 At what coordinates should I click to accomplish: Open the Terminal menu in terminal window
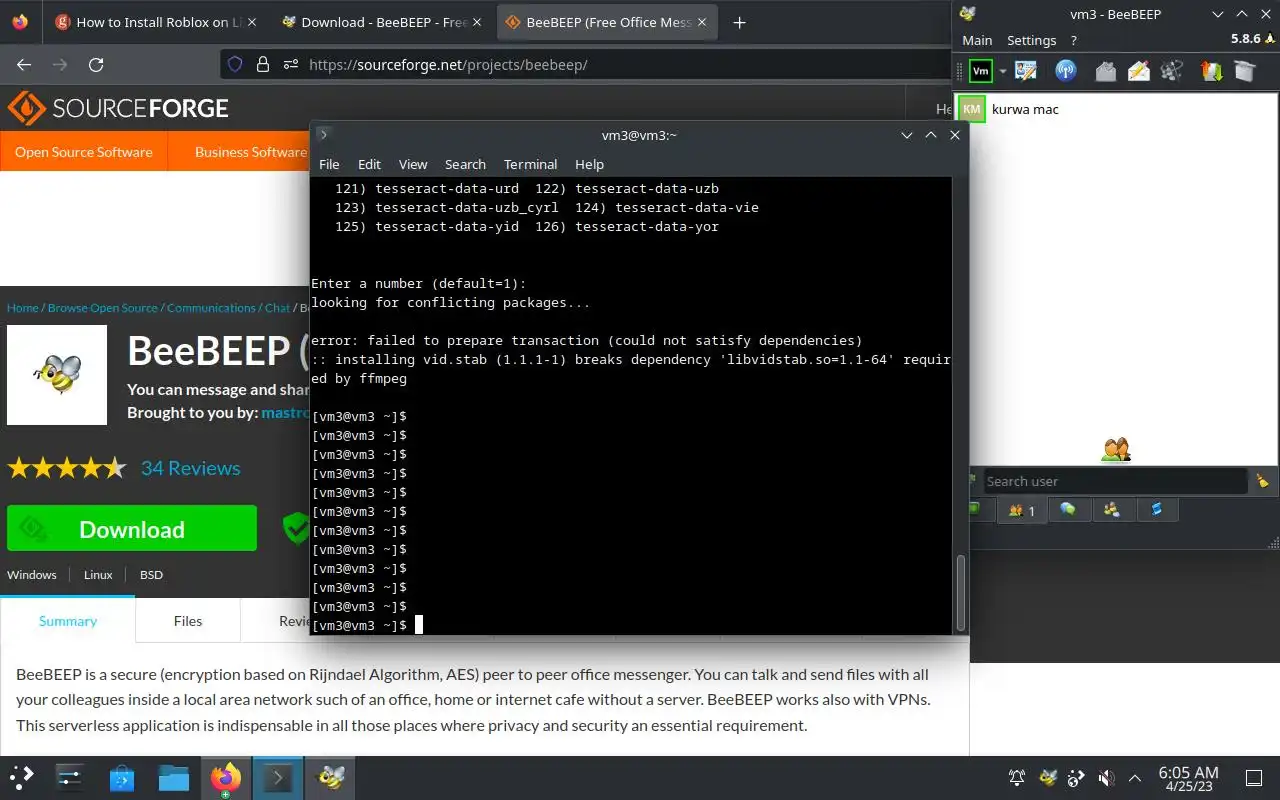pyautogui.click(x=530, y=164)
